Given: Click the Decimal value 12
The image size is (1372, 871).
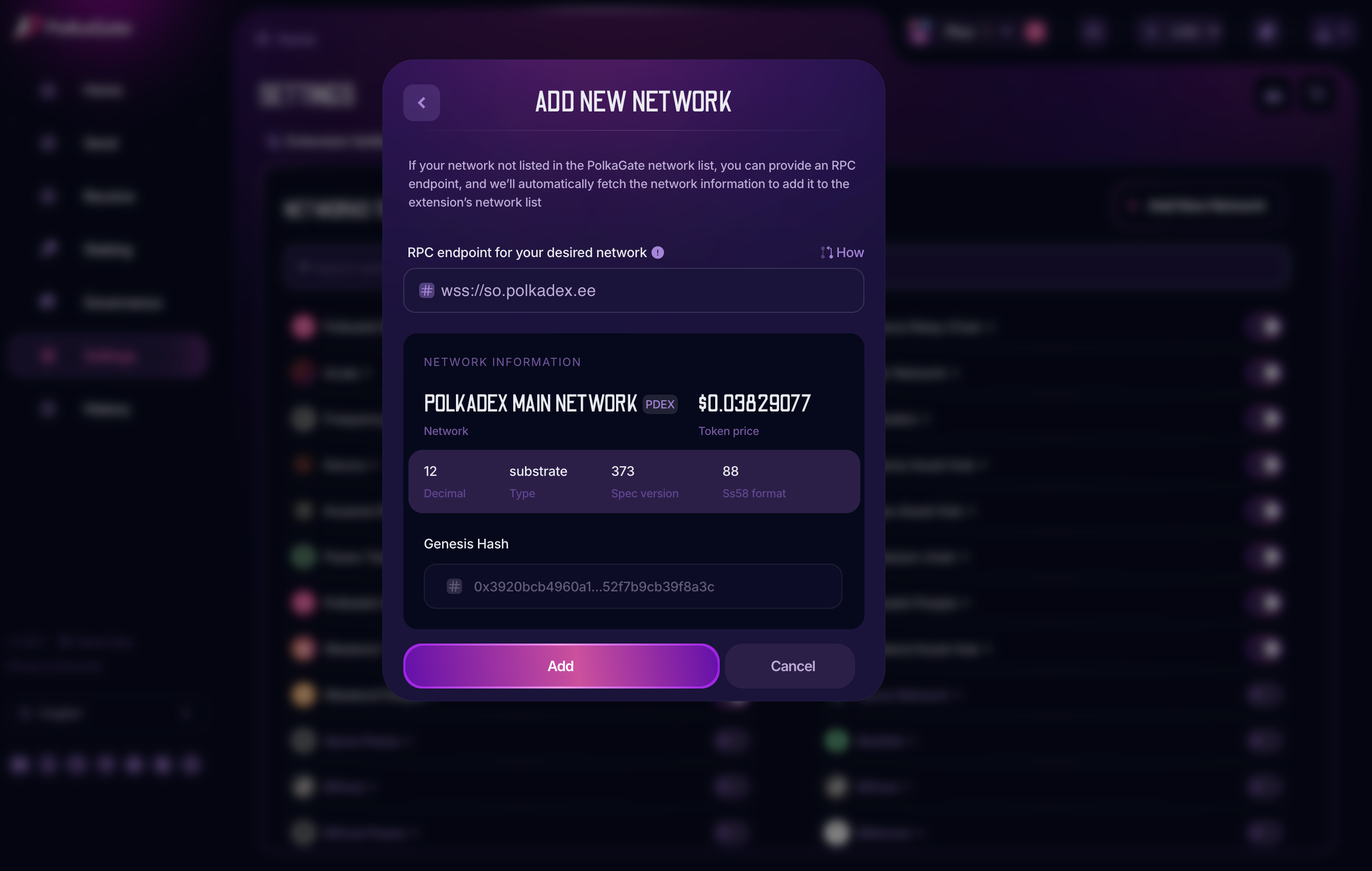Looking at the screenshot, I should point(430,471).
